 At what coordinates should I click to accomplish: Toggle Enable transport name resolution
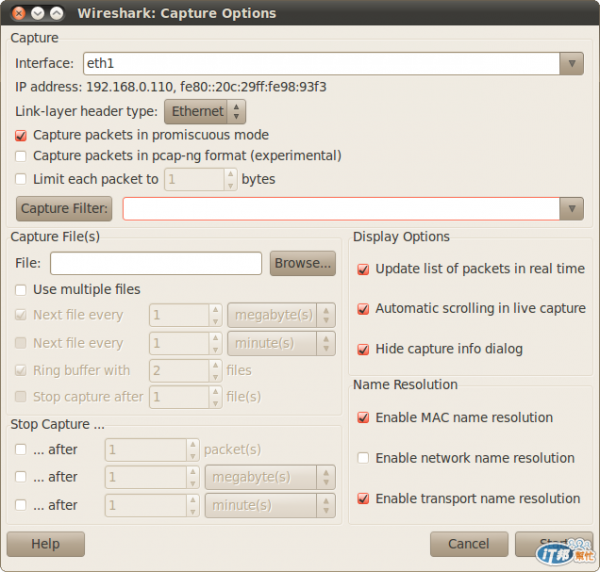click(x=363, y=499)
